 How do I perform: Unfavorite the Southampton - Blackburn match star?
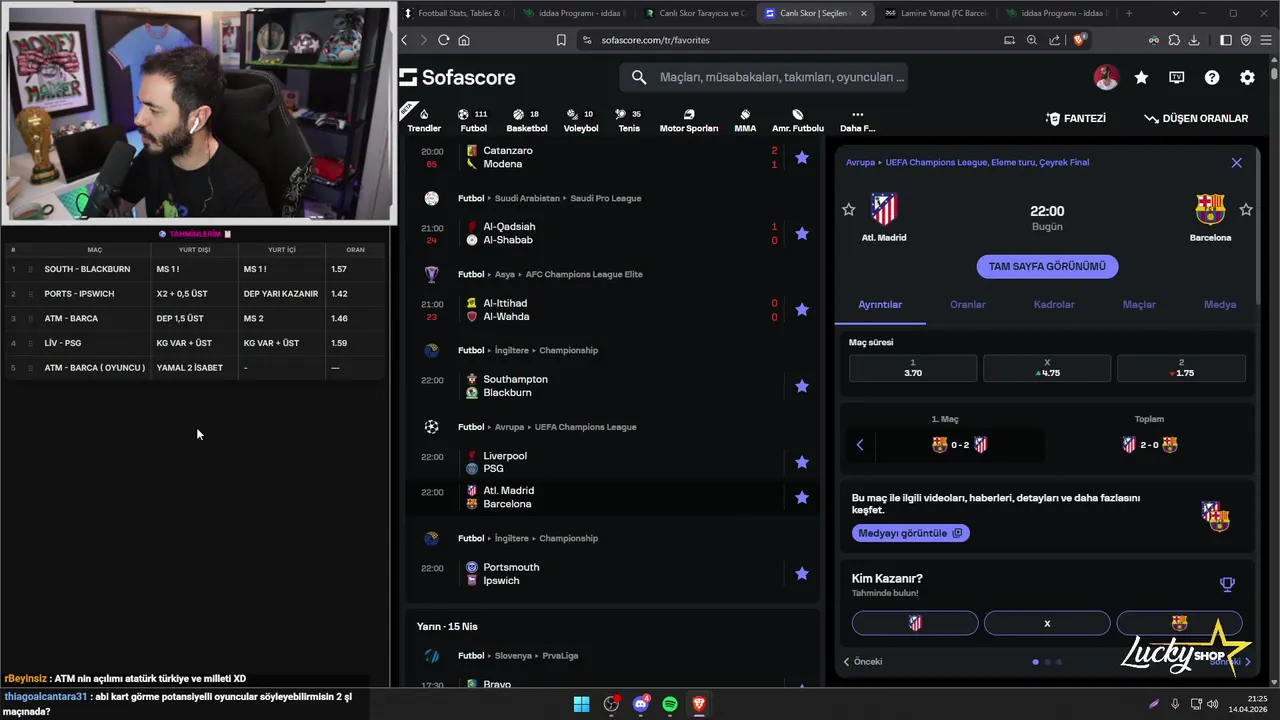802,386
